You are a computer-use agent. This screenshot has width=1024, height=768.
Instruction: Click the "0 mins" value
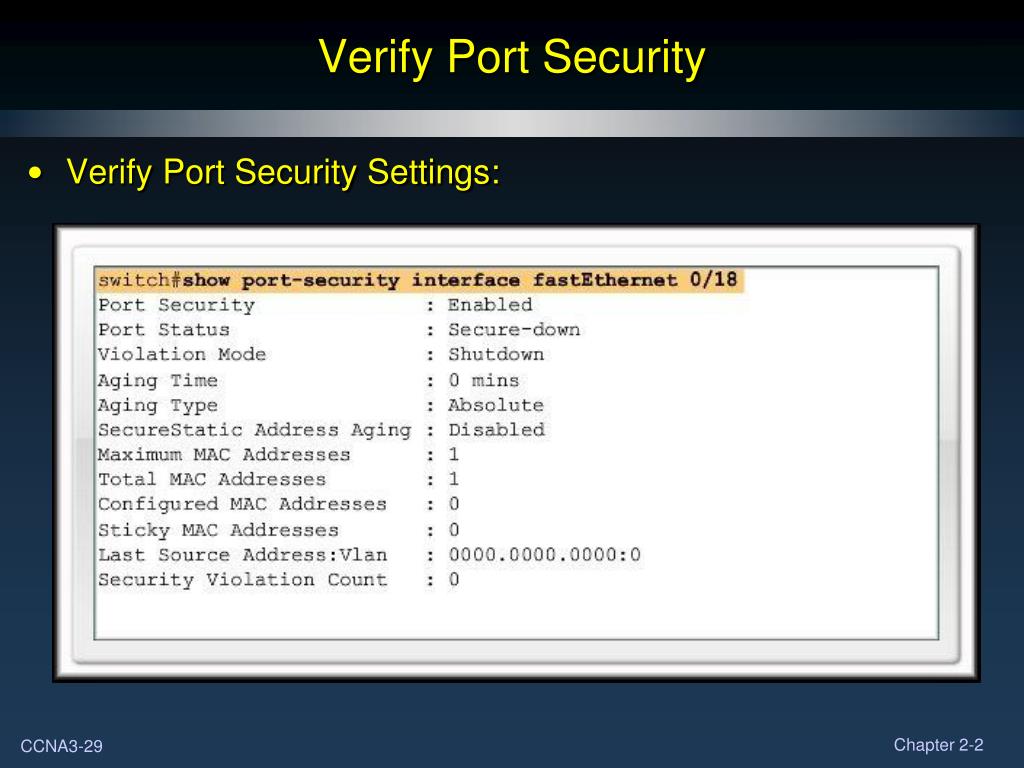(x=484, y=380)
